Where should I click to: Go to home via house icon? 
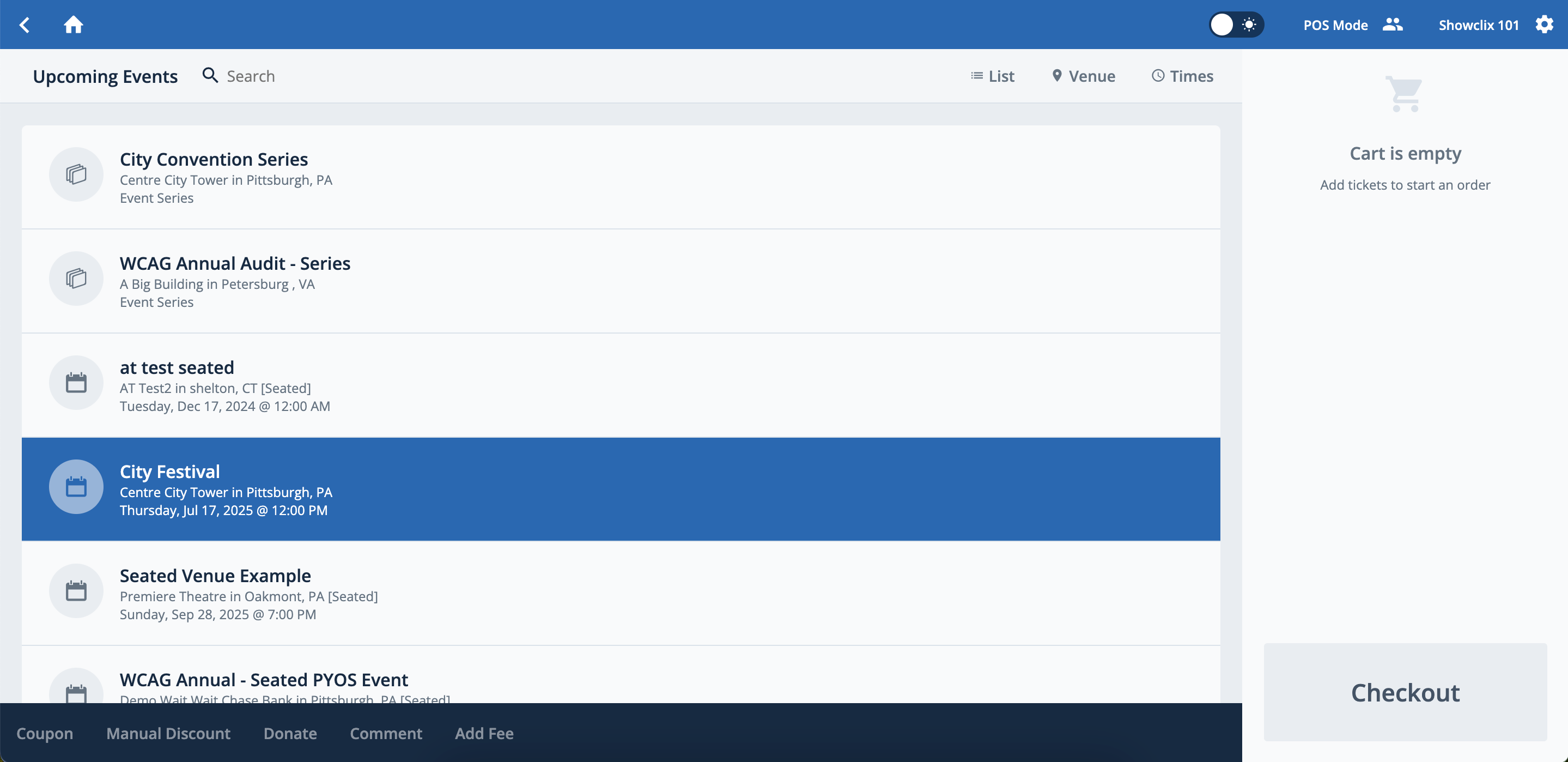[x=73, y=25]
